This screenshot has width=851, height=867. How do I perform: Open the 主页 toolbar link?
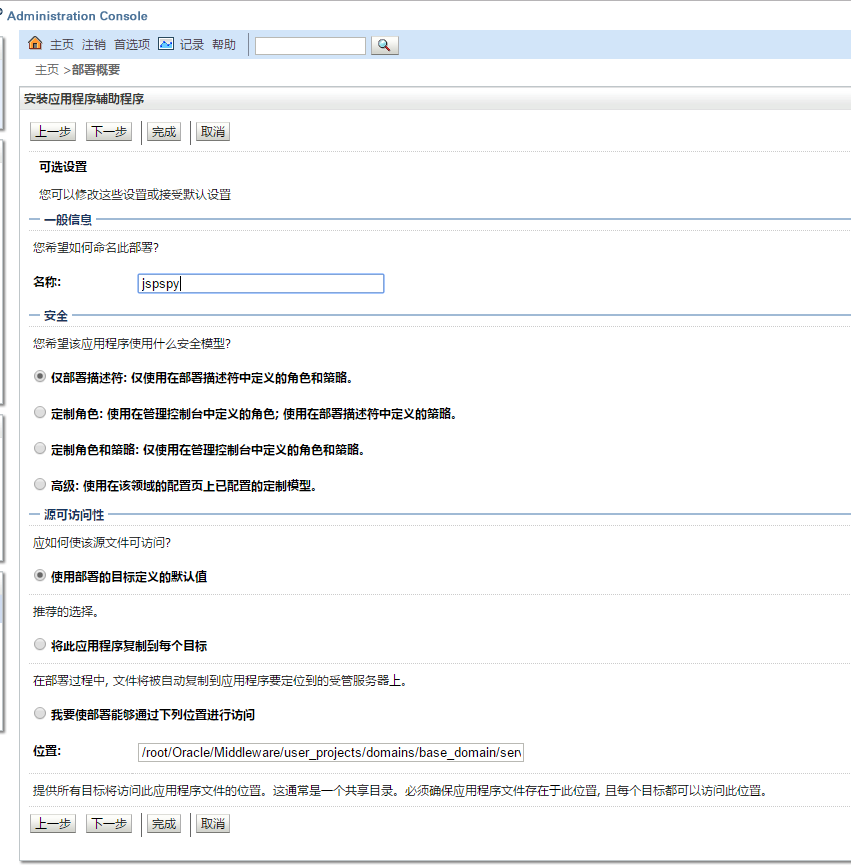62,44
